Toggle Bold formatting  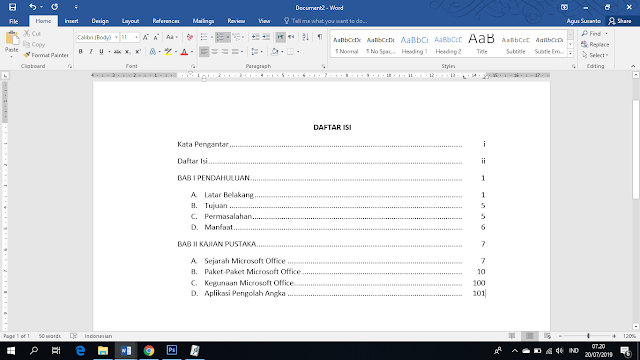pyautogui.click(x=80, y=52)
